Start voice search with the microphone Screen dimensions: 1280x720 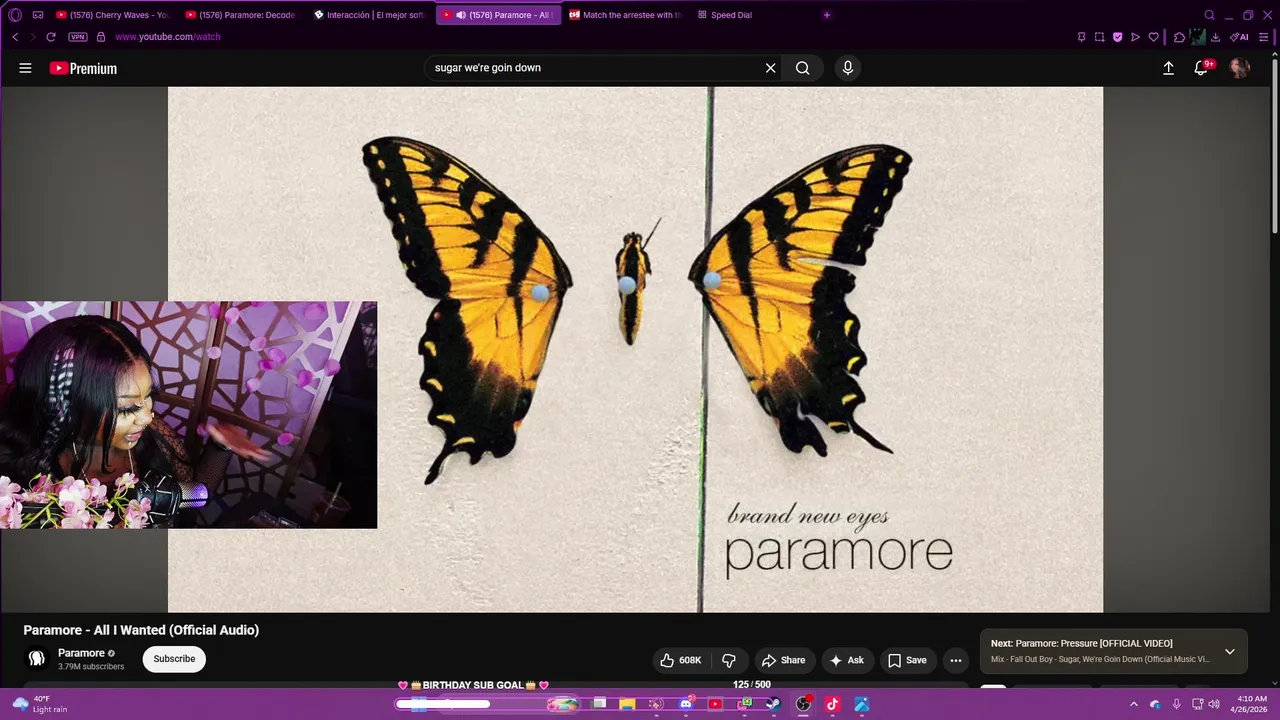pyautogui.click(x=847, y=68)
